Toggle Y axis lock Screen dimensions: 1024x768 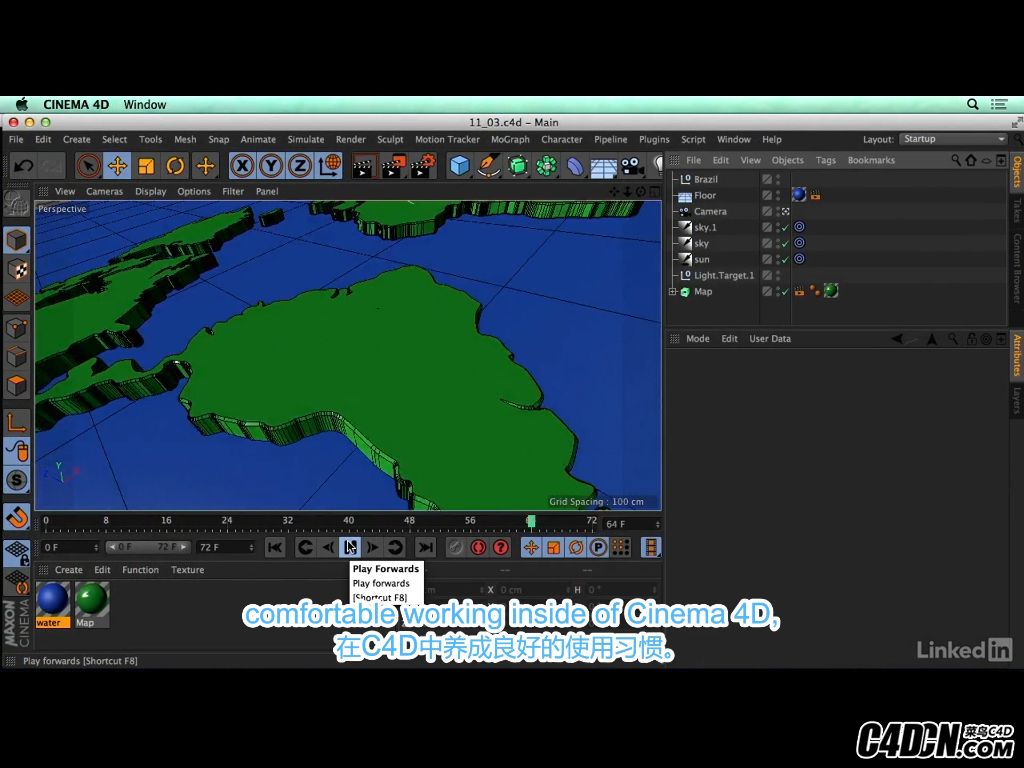coord(270,166)
